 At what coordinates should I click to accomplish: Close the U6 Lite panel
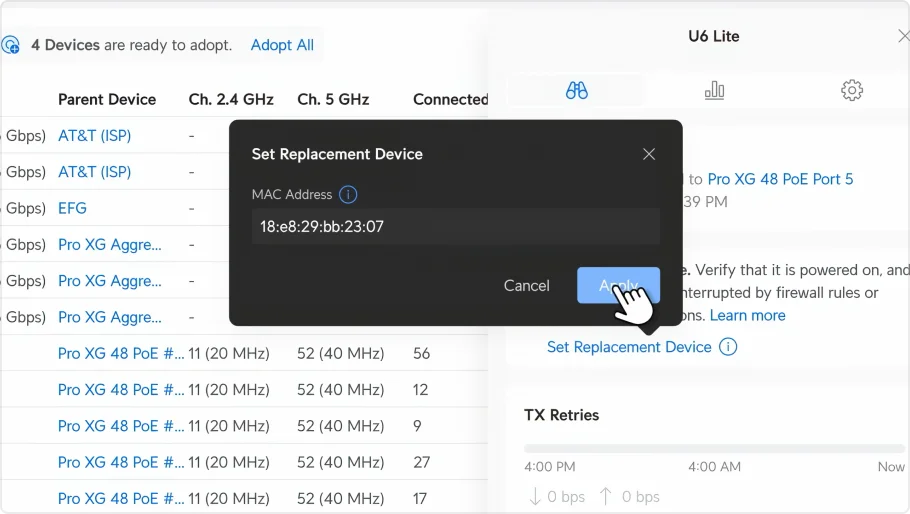(x=903, y=36)
